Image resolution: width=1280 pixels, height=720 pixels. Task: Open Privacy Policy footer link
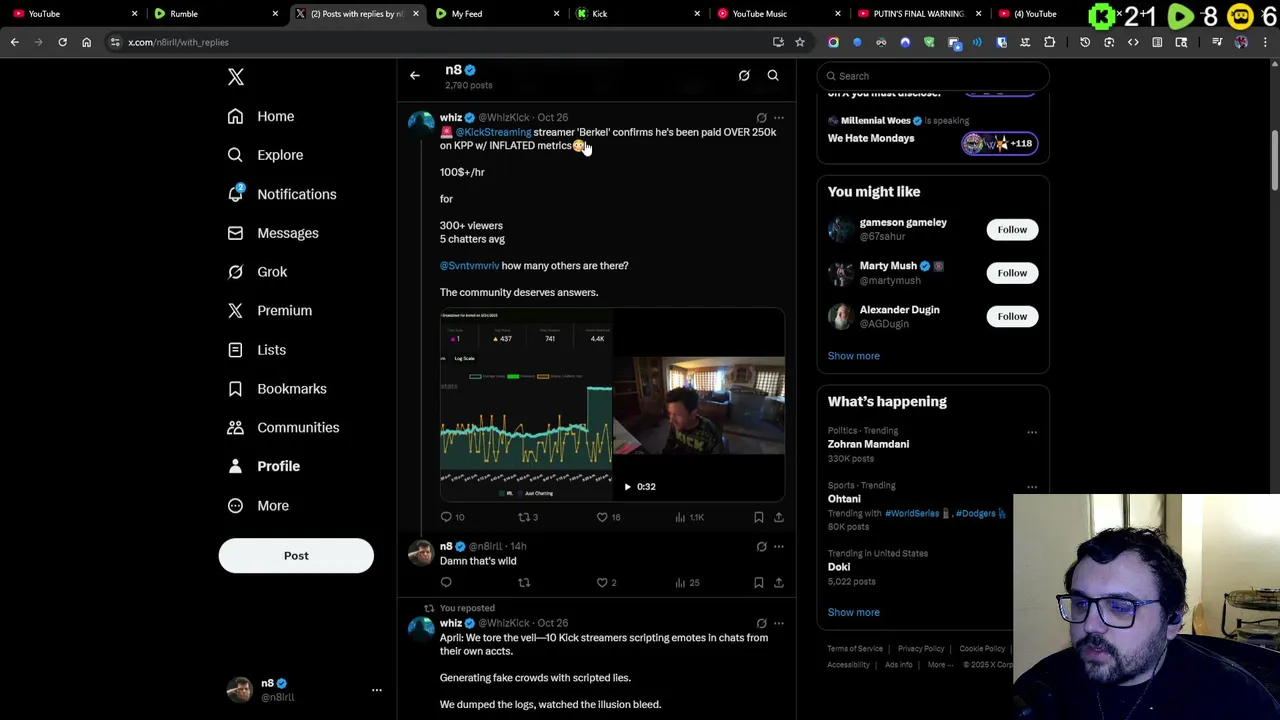click(x=921, y=649)
